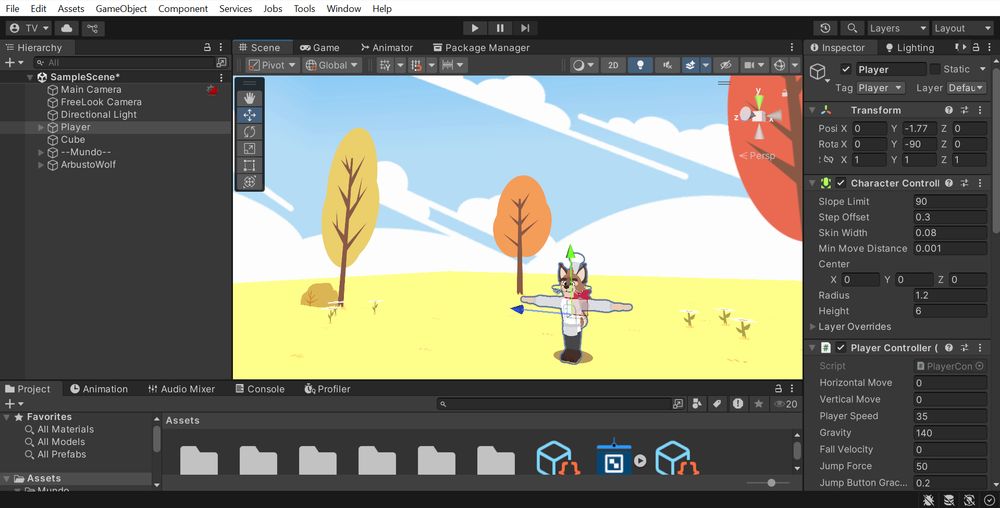Screen dimensions: 1000x508
Task: Toggle Scene effects (skybox, fog) button
Action: tap(690, 65)
